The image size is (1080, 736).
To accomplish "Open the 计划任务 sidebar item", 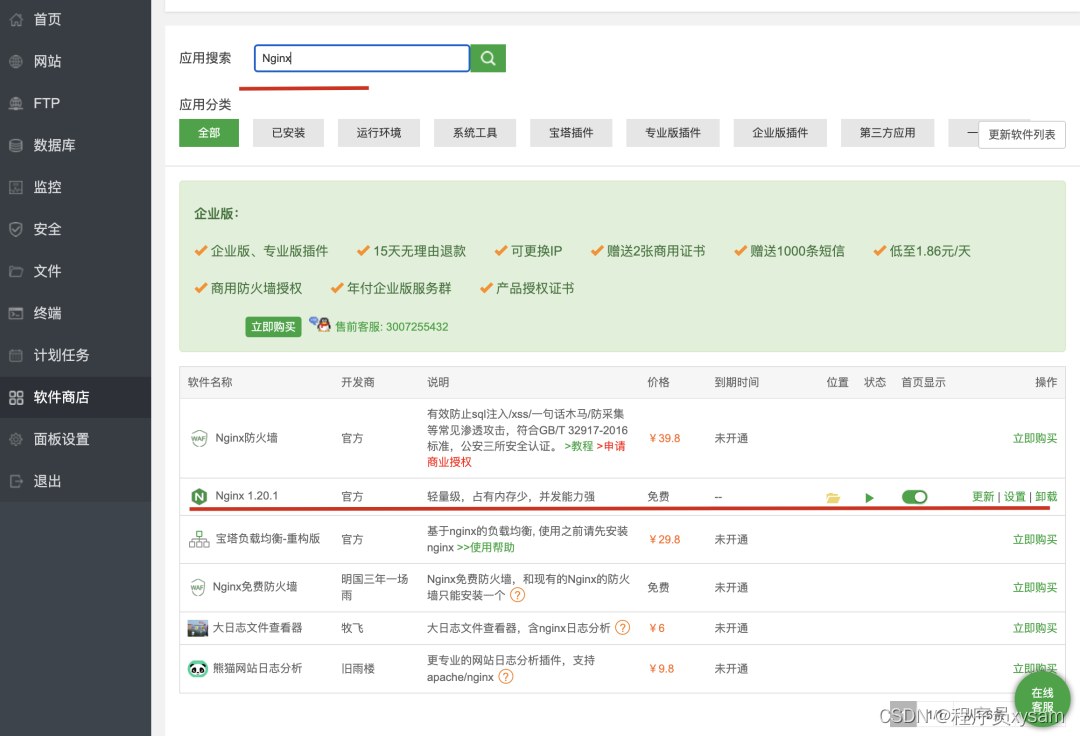I will click(x=75, y=355).
